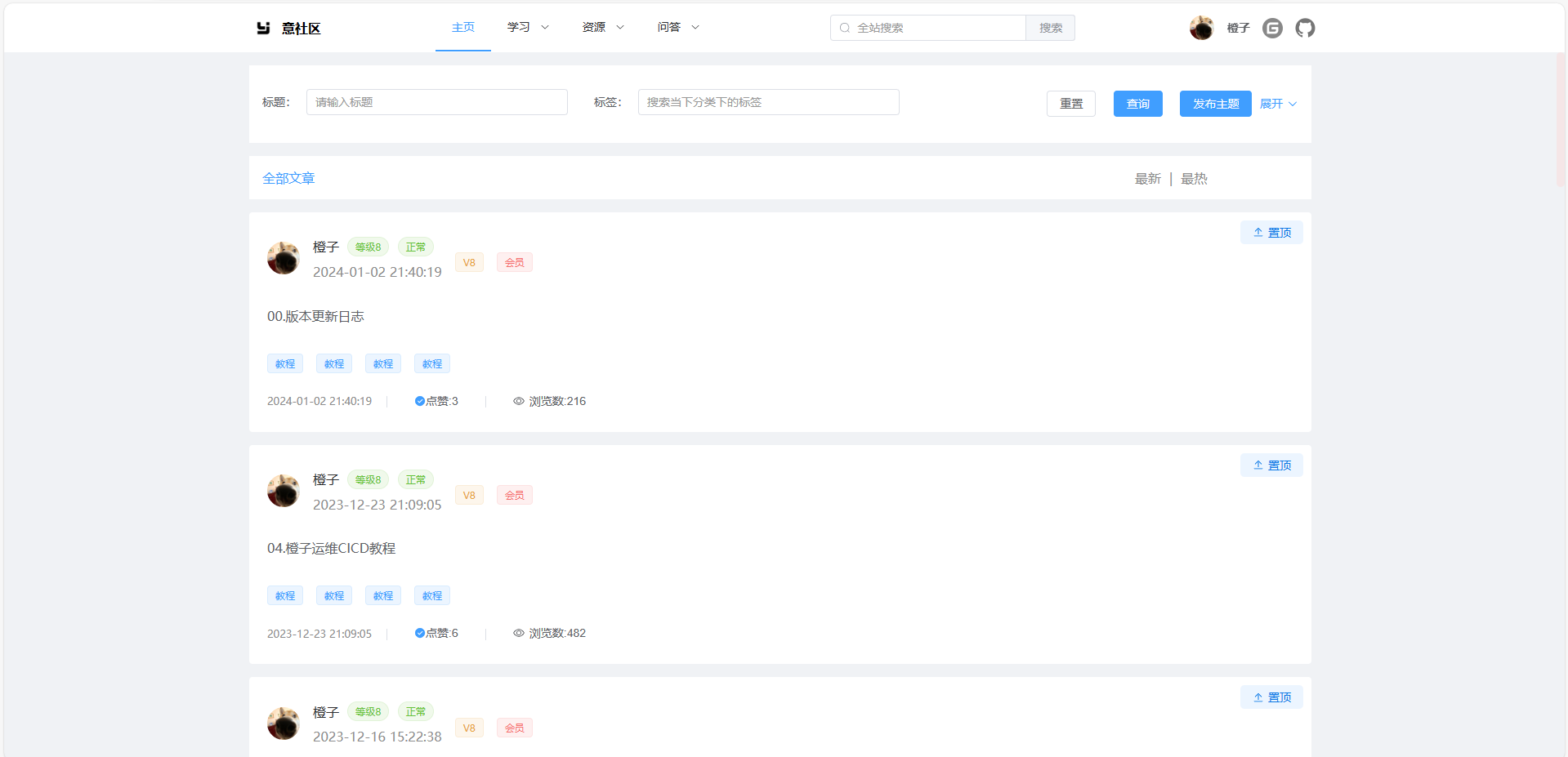Click the 意社区 site logo
Screen dimensions: 1568x757
point(288,29)
